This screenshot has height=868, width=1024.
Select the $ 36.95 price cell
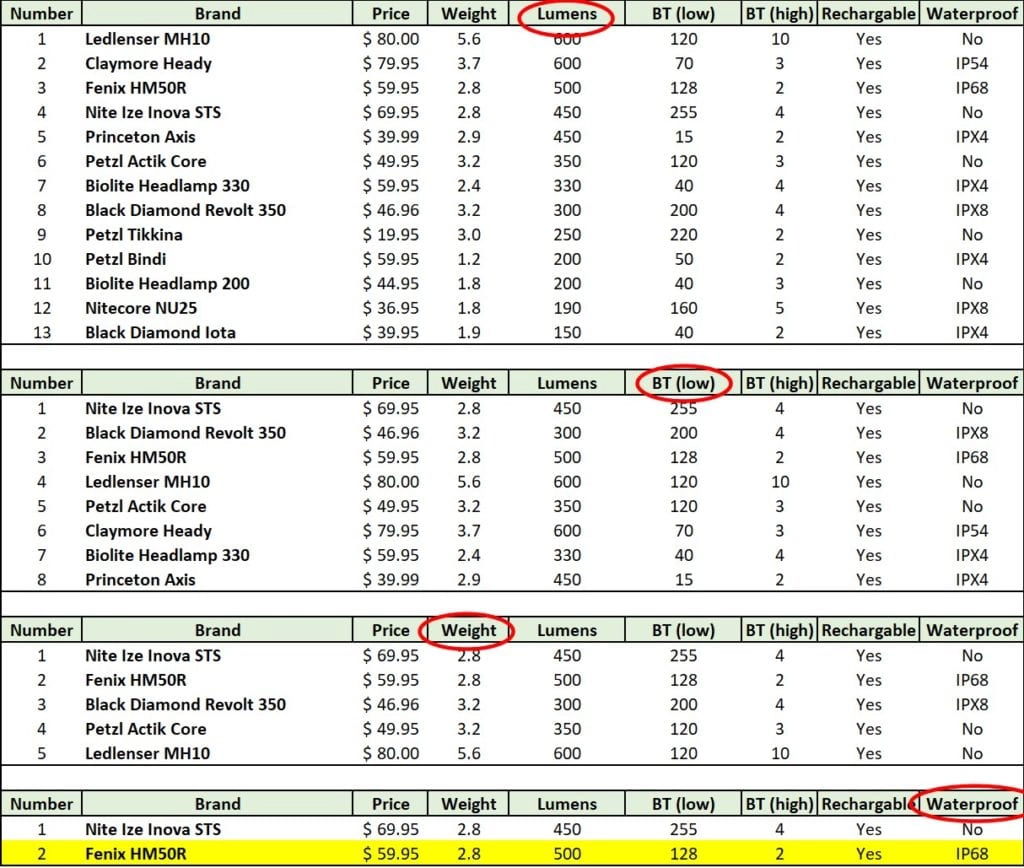click(x=391, y=308)
